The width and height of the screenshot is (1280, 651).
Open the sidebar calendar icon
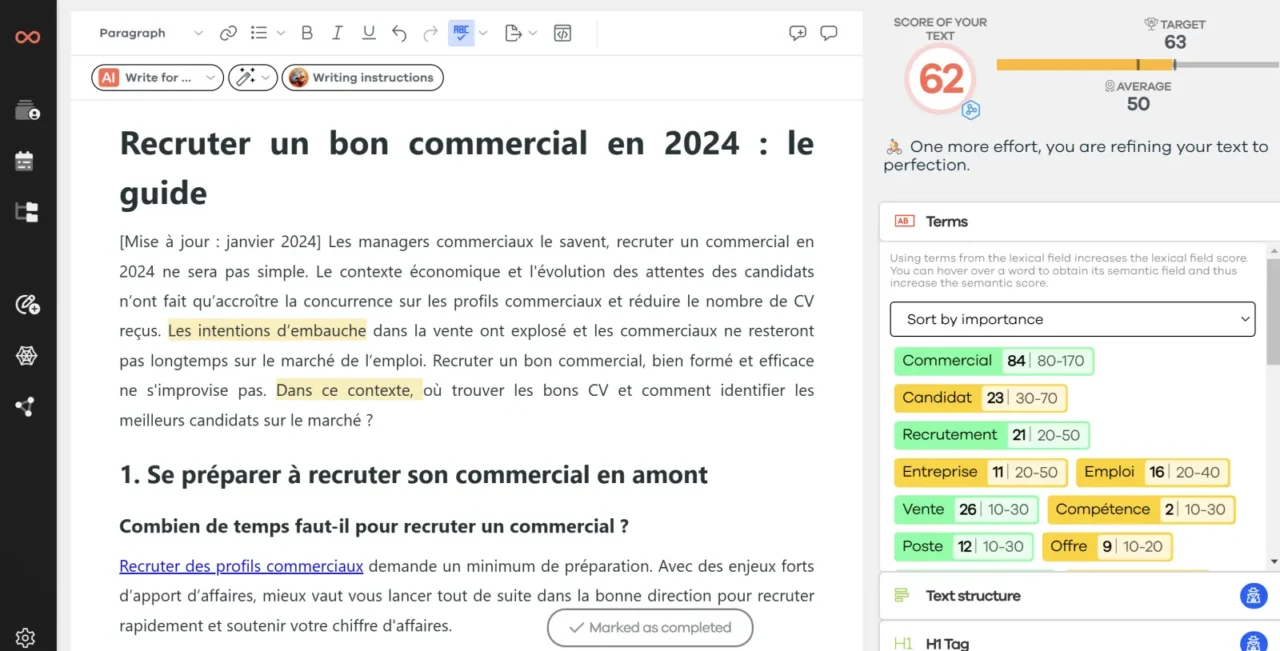click(25, 161)
